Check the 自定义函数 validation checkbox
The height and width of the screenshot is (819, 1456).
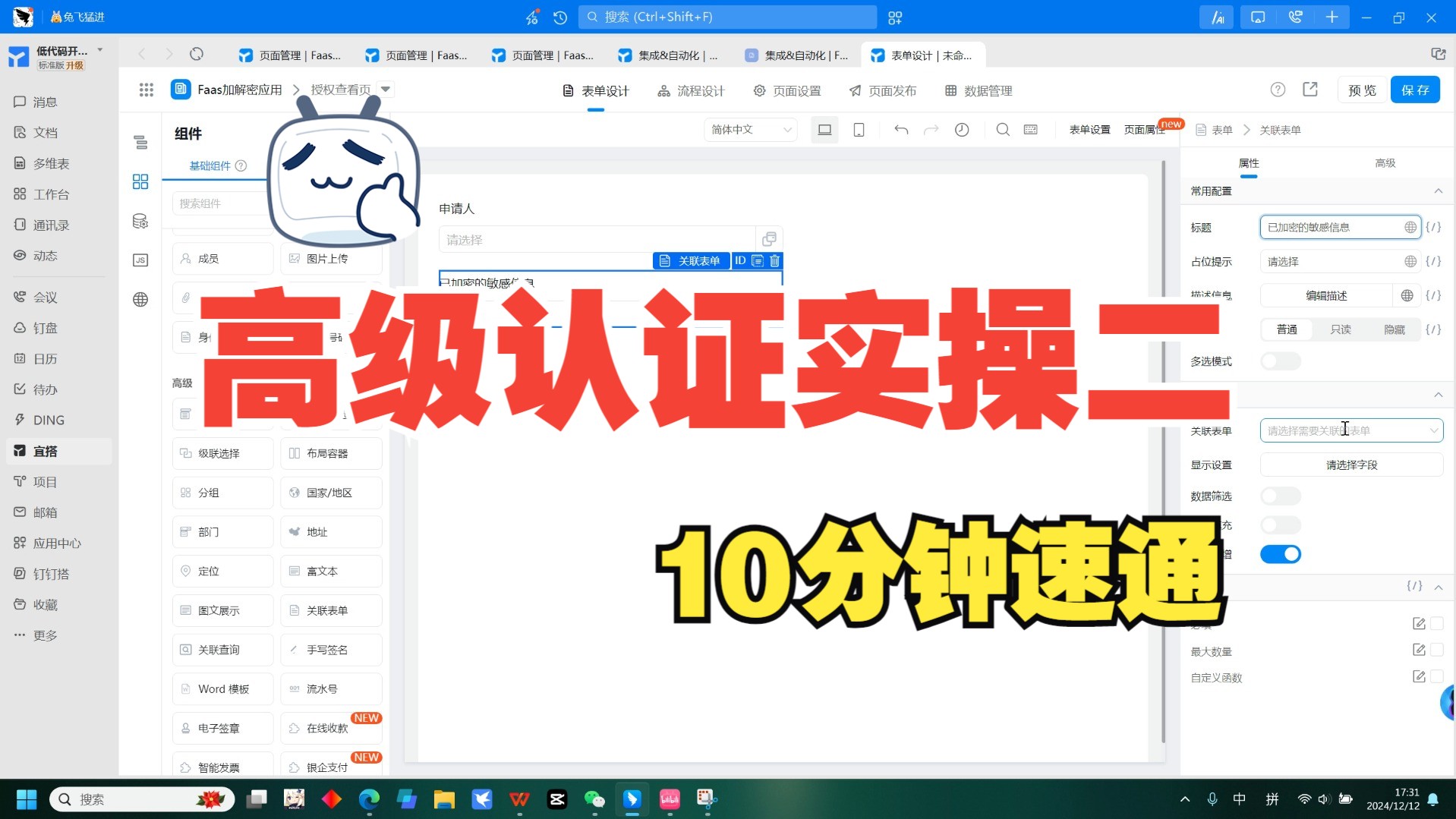(1436, 677)
